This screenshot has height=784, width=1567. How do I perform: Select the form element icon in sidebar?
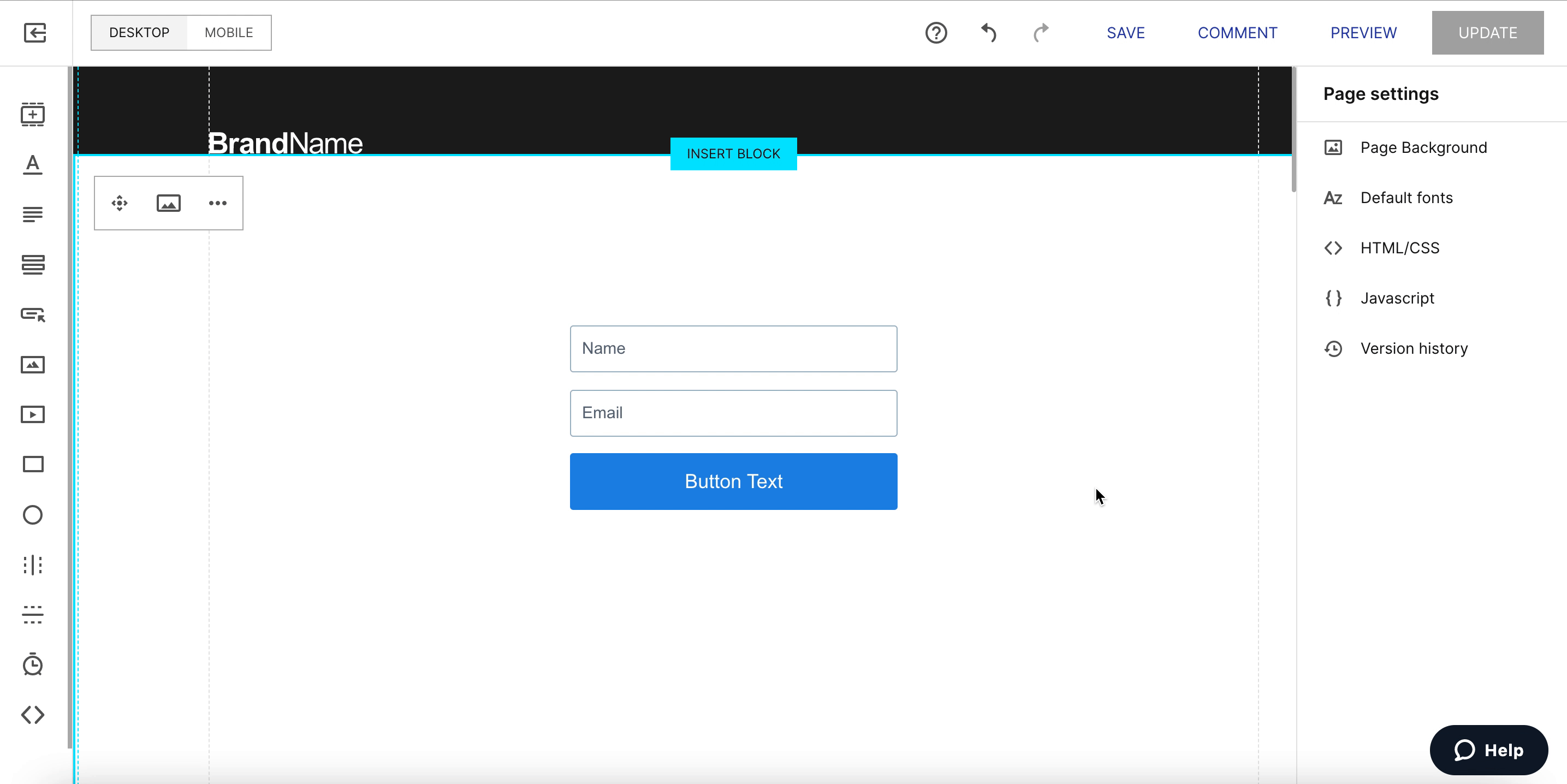point(33,265)
